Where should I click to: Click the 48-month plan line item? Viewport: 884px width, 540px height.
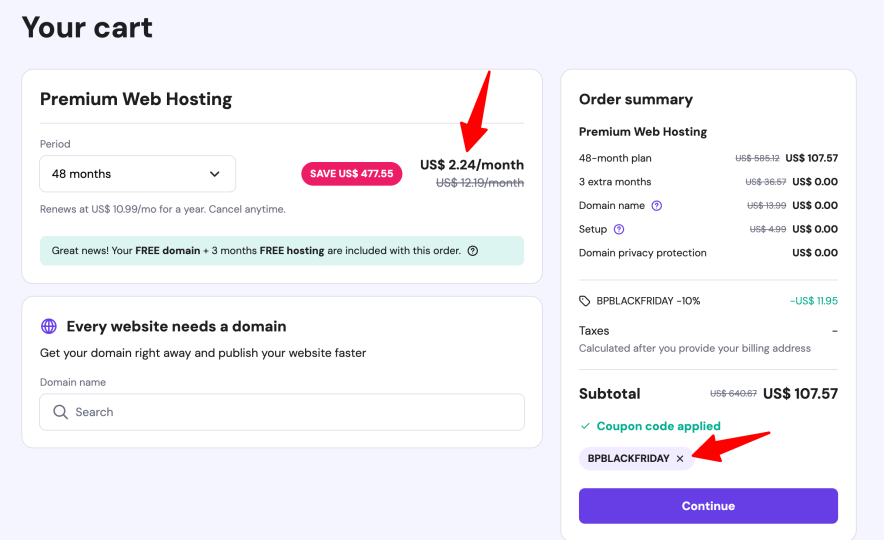pos(615,158)
